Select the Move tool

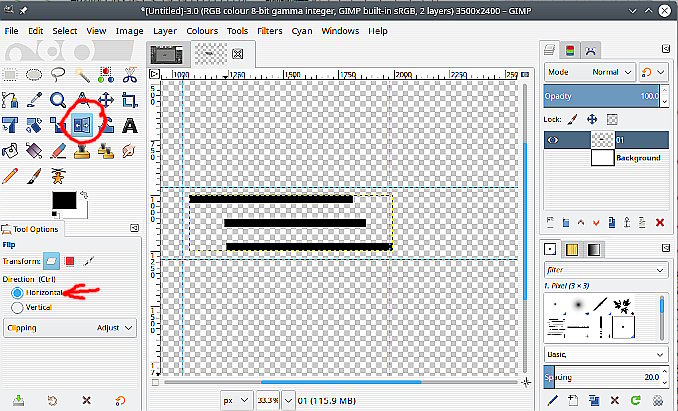coord(106,100)
